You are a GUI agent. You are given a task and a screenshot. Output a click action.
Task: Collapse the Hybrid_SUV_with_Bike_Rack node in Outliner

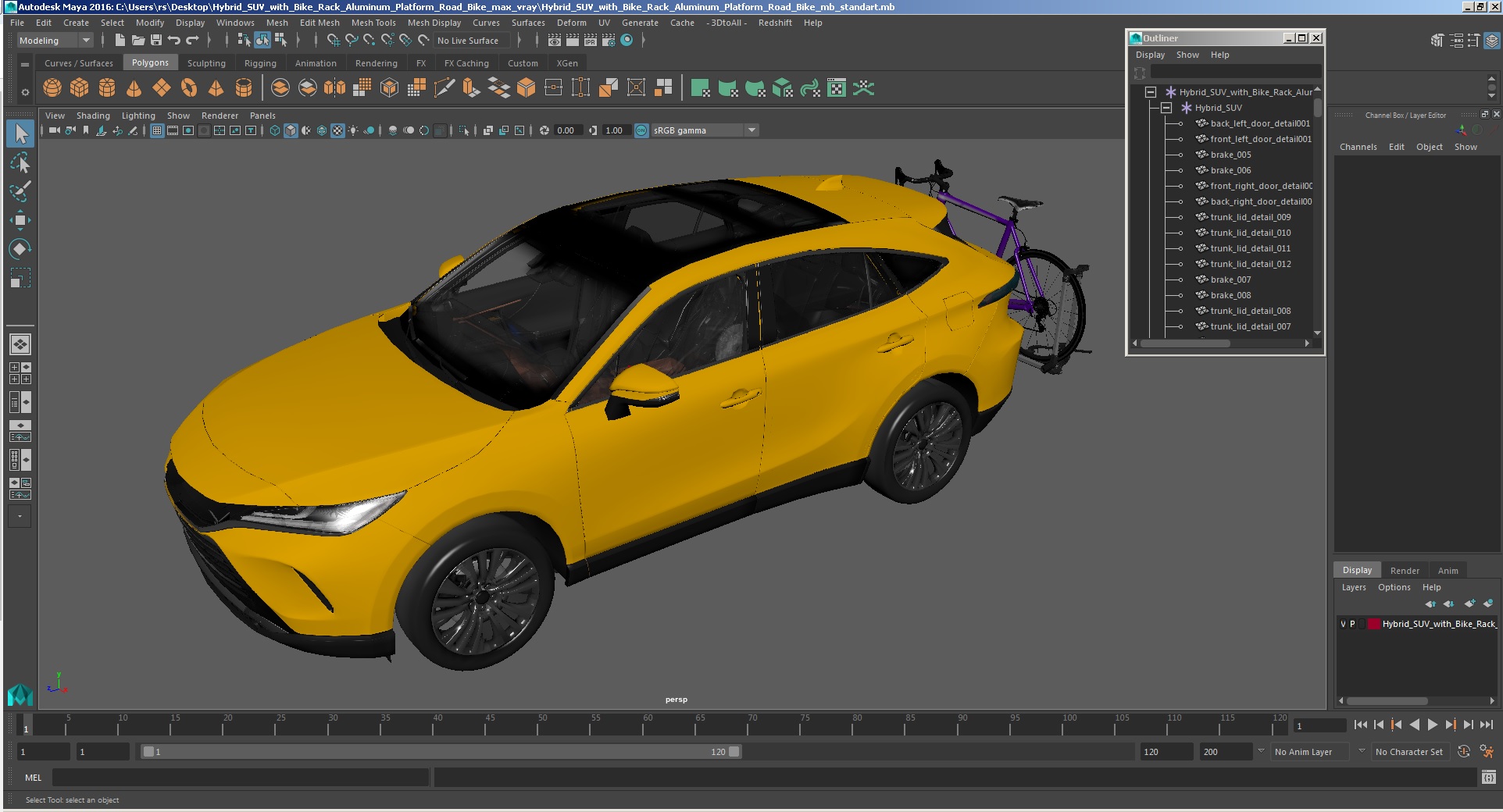1151,92
